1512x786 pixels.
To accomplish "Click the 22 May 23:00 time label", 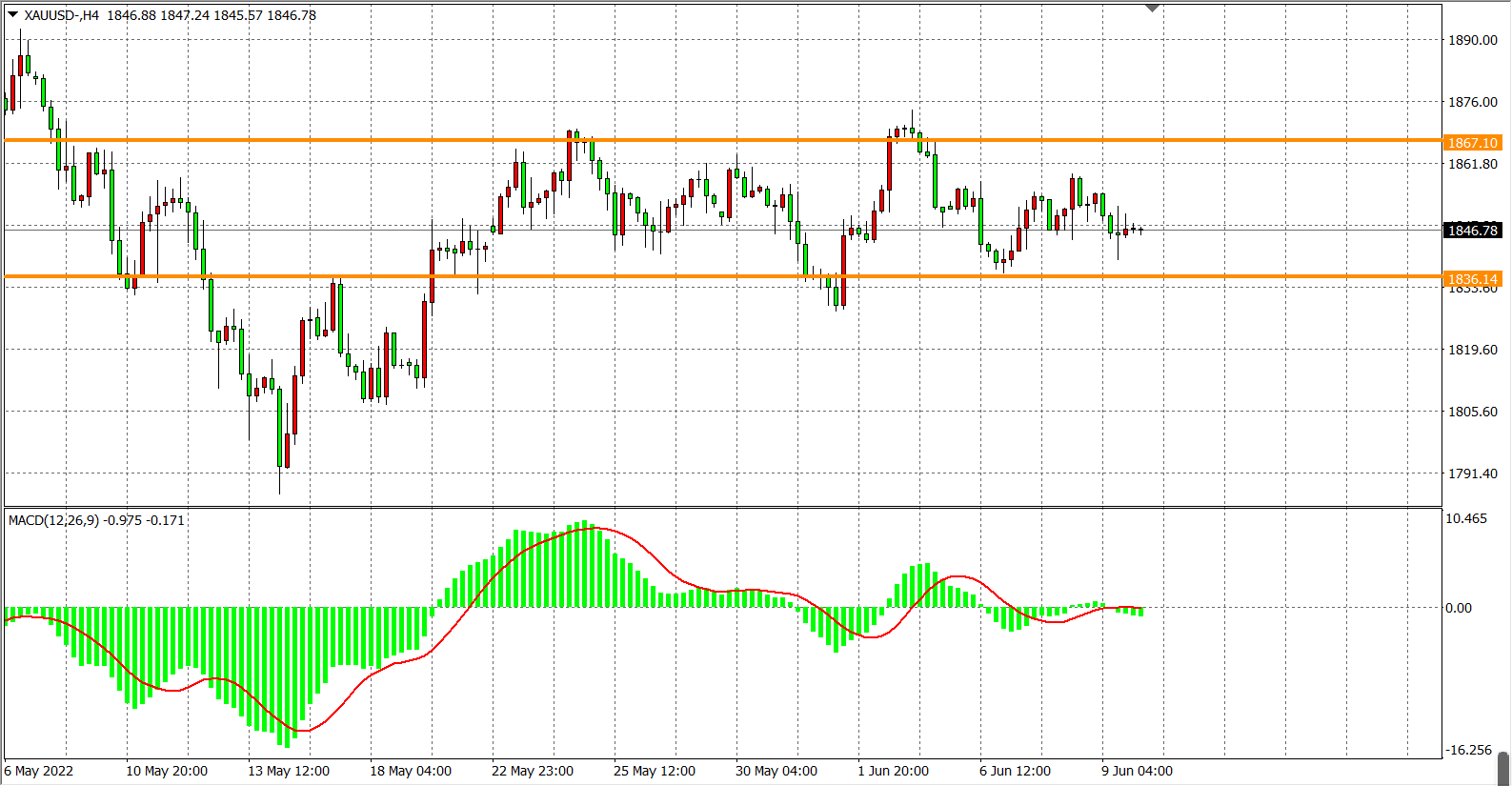I will click(532, 771).
